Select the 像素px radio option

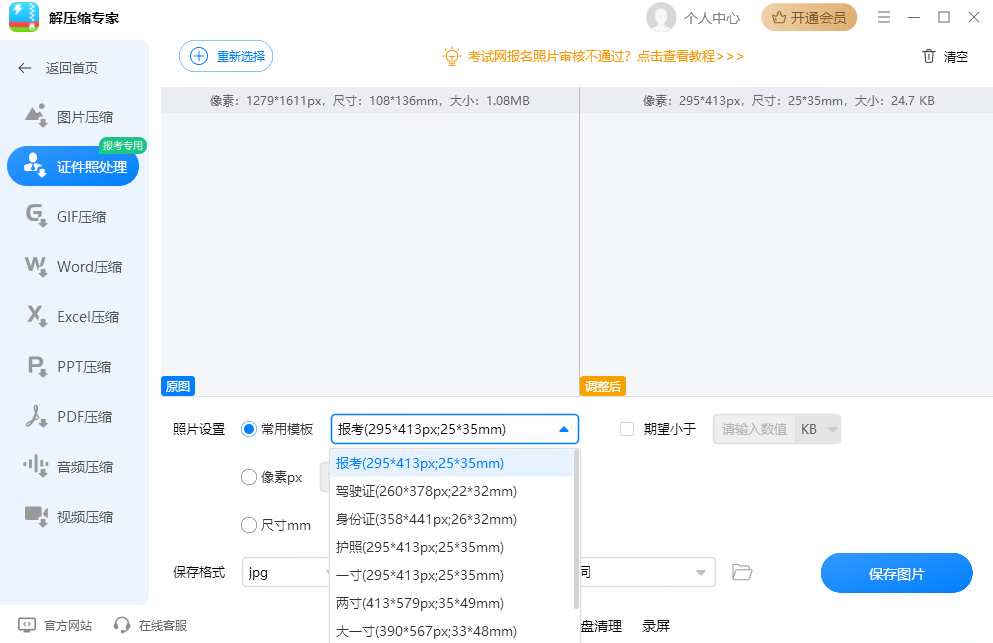tap(249, 477)
